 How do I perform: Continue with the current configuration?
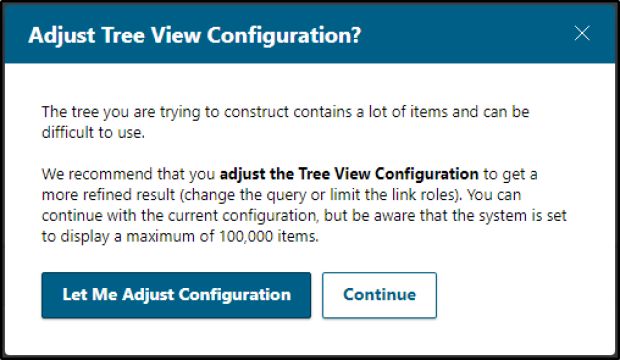click(379, 295)
